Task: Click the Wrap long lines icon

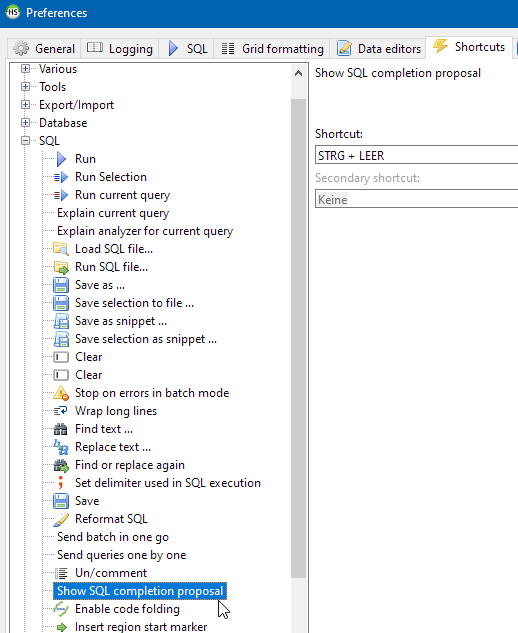Action: tap(61, 411)
